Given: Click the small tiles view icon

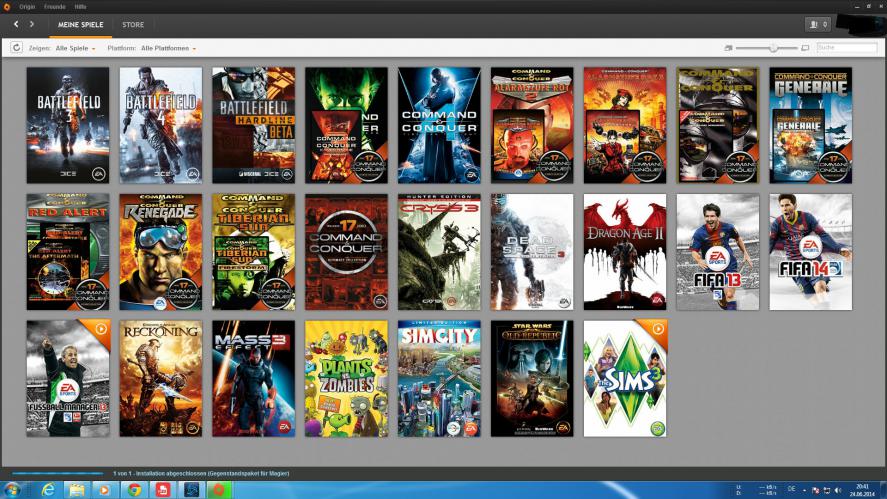Looking at the screenshot, I should (x=728, y=48).
